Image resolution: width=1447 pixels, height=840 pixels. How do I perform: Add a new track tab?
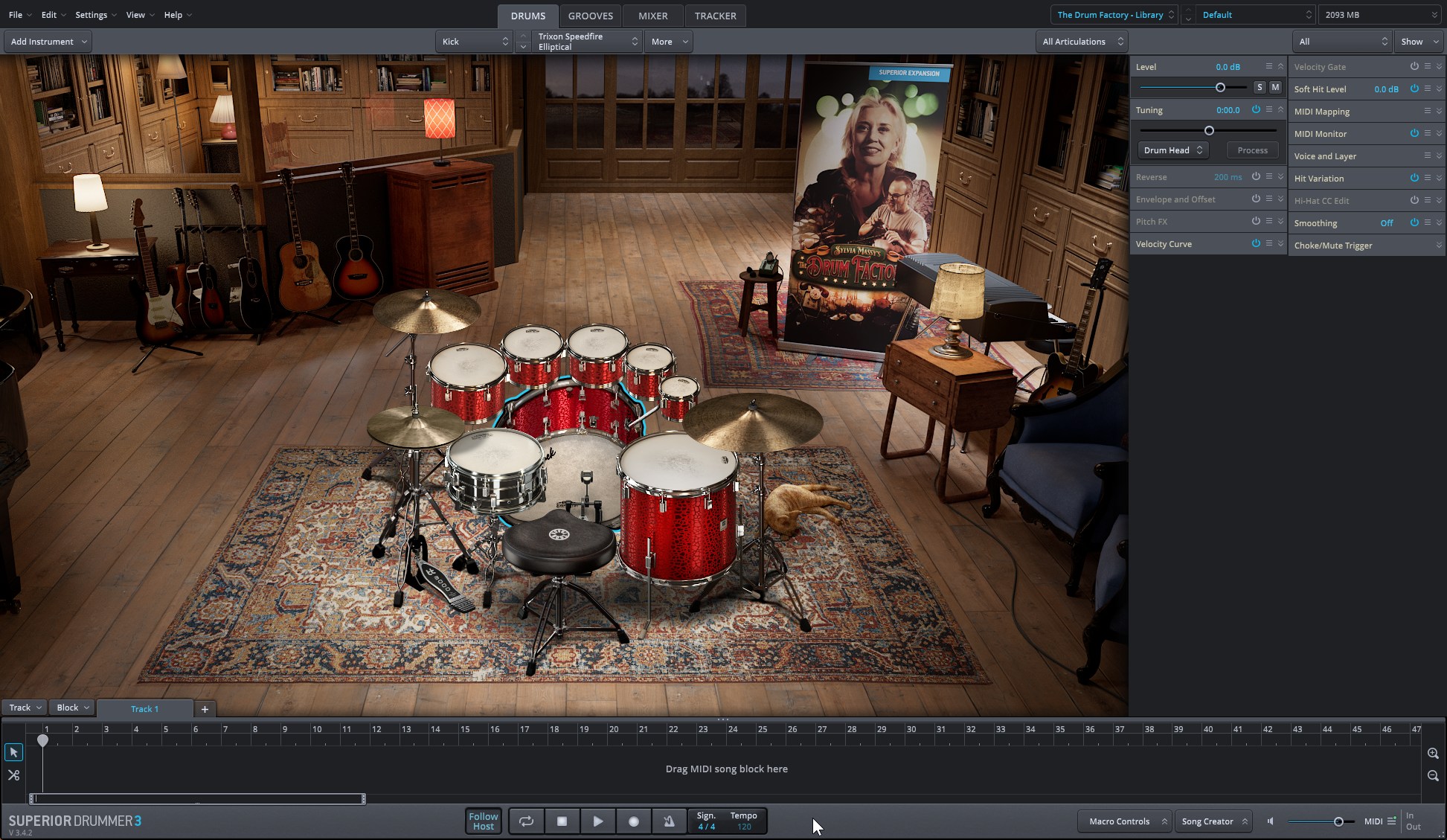tap(205, 709)
